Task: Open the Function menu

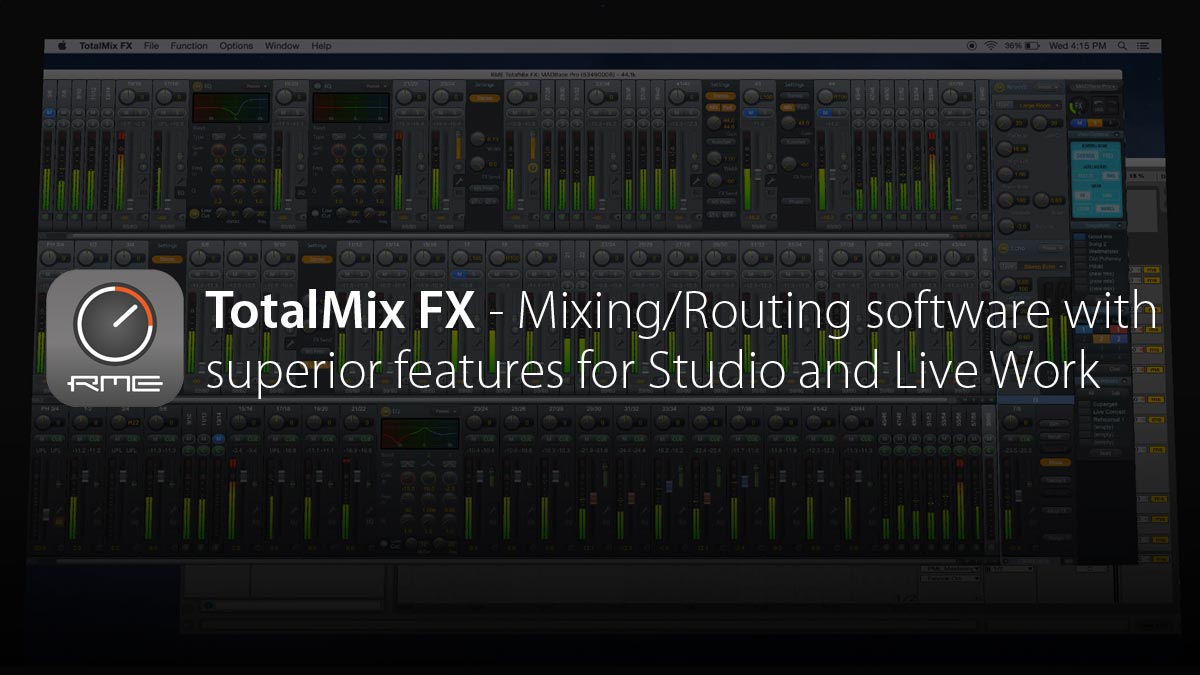Action: tap(189, 46)
